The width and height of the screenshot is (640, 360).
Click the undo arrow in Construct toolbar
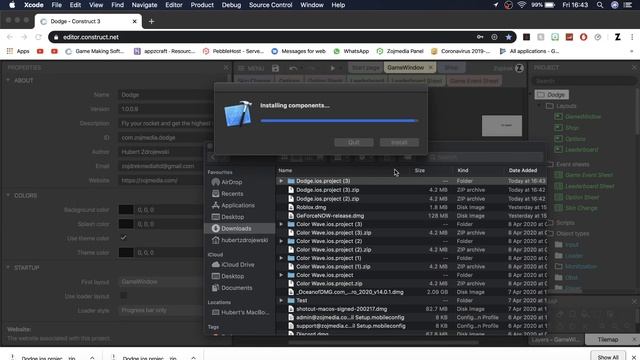[293, 68]
